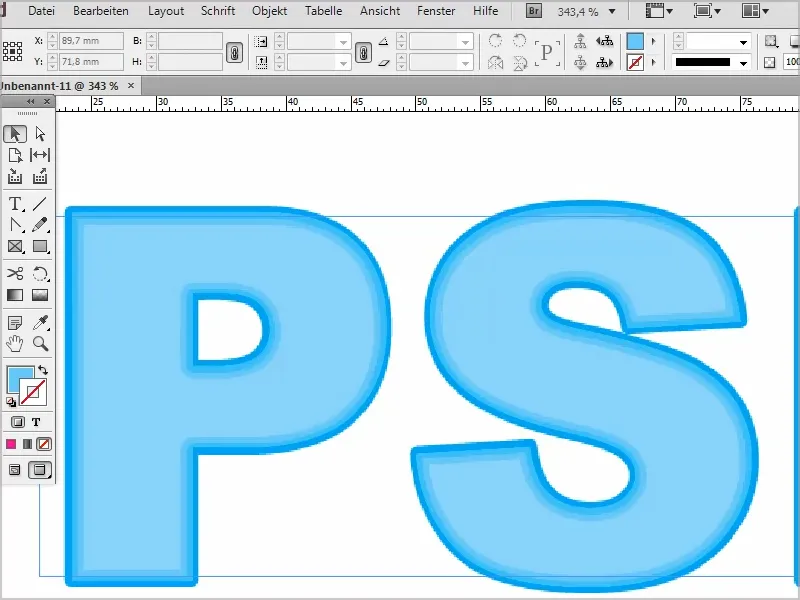Swap fill and stroke colors
Screen dimensions: 800x600
pyautogui.click(x=43, y=370)
